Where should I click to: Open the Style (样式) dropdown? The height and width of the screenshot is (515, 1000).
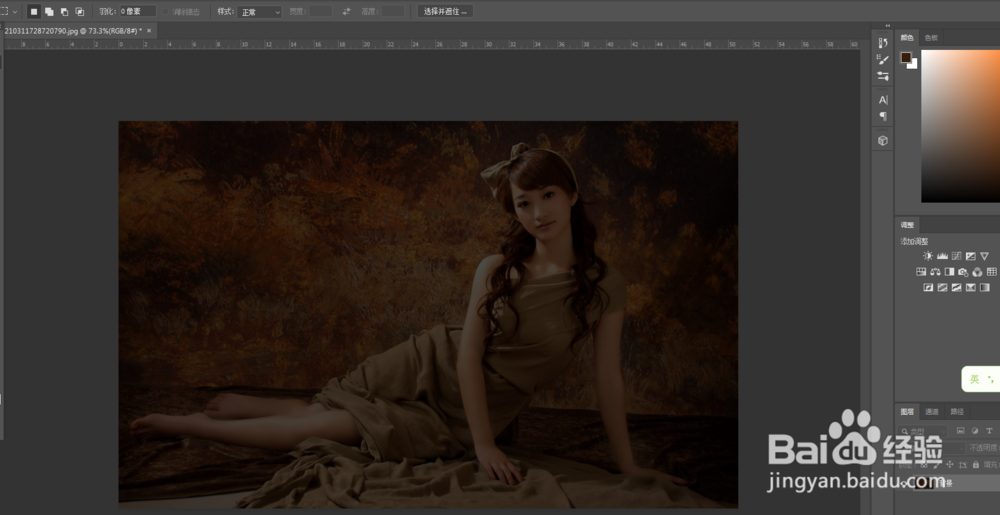click(x=261, y=11)
